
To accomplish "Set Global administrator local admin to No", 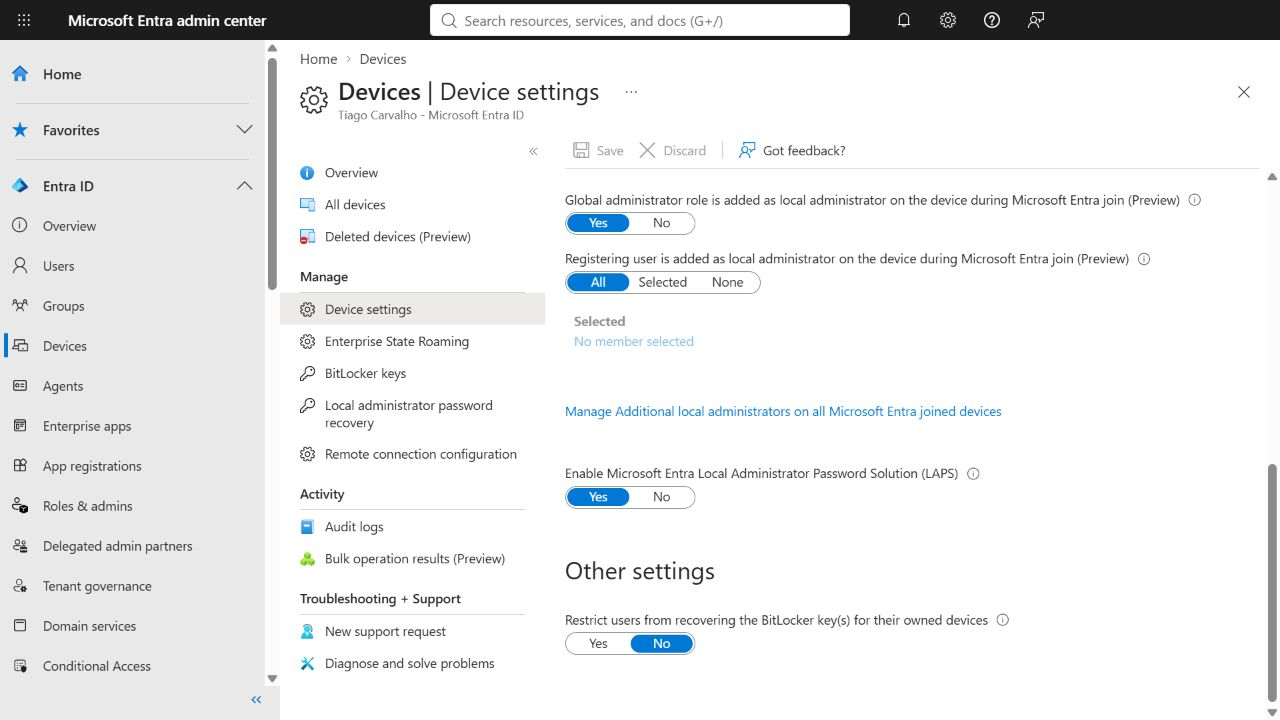I will click(x=661, y=223).
